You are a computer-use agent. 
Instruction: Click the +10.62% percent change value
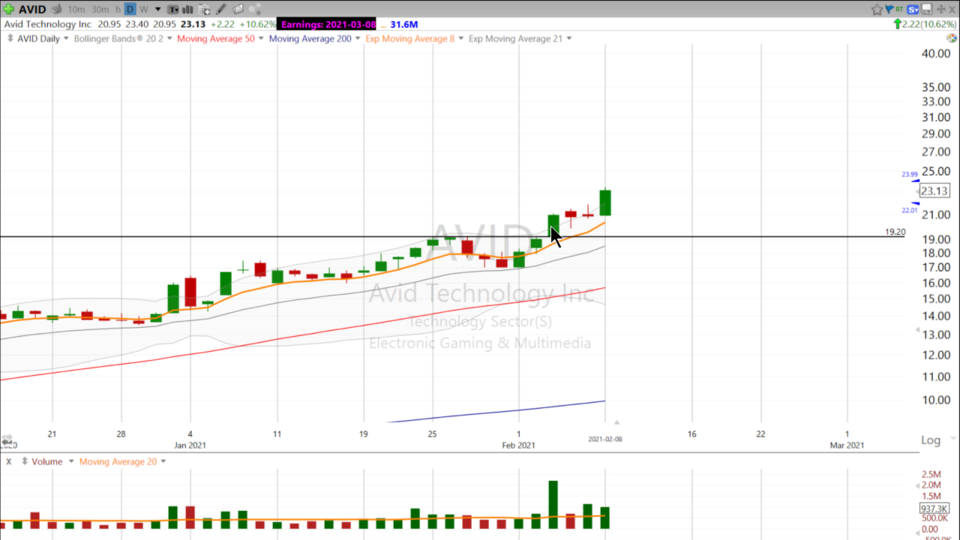pyautogui.click(x=257, y=24)
